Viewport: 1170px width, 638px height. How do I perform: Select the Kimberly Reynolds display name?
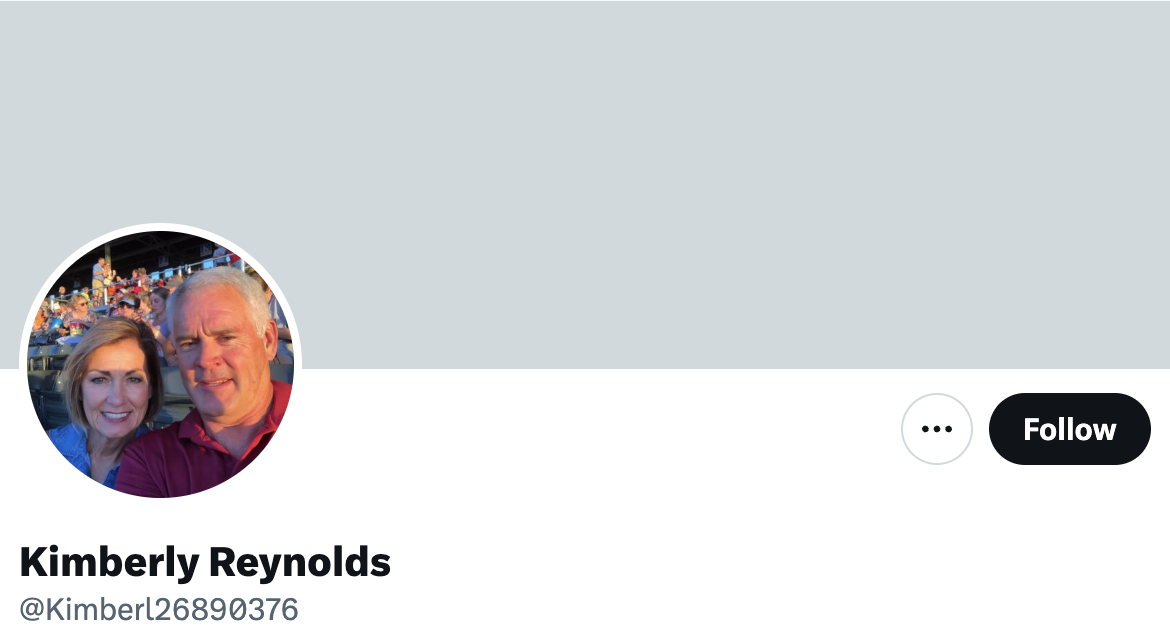coord(205,563)
